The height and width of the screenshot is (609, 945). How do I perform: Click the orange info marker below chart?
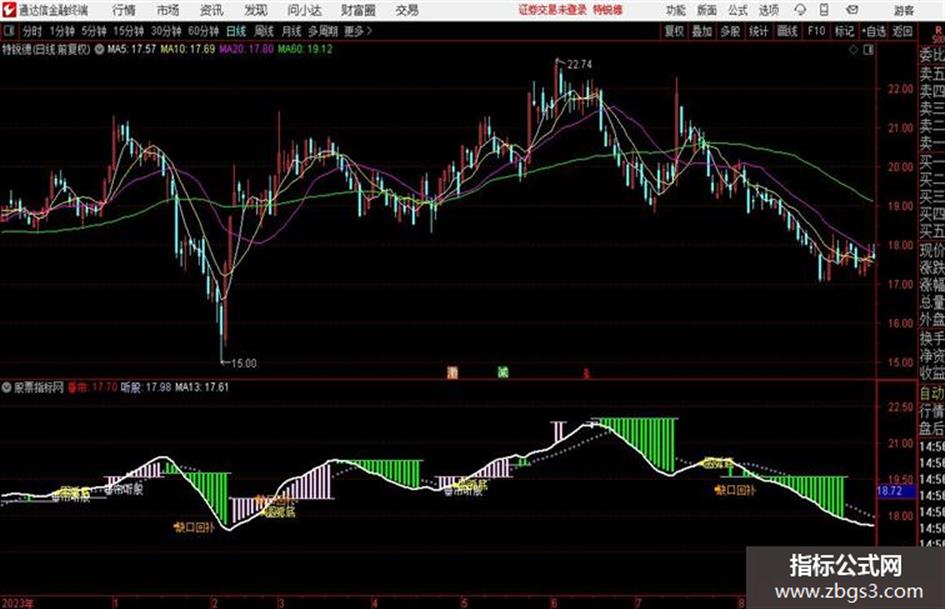click(453, 372)
